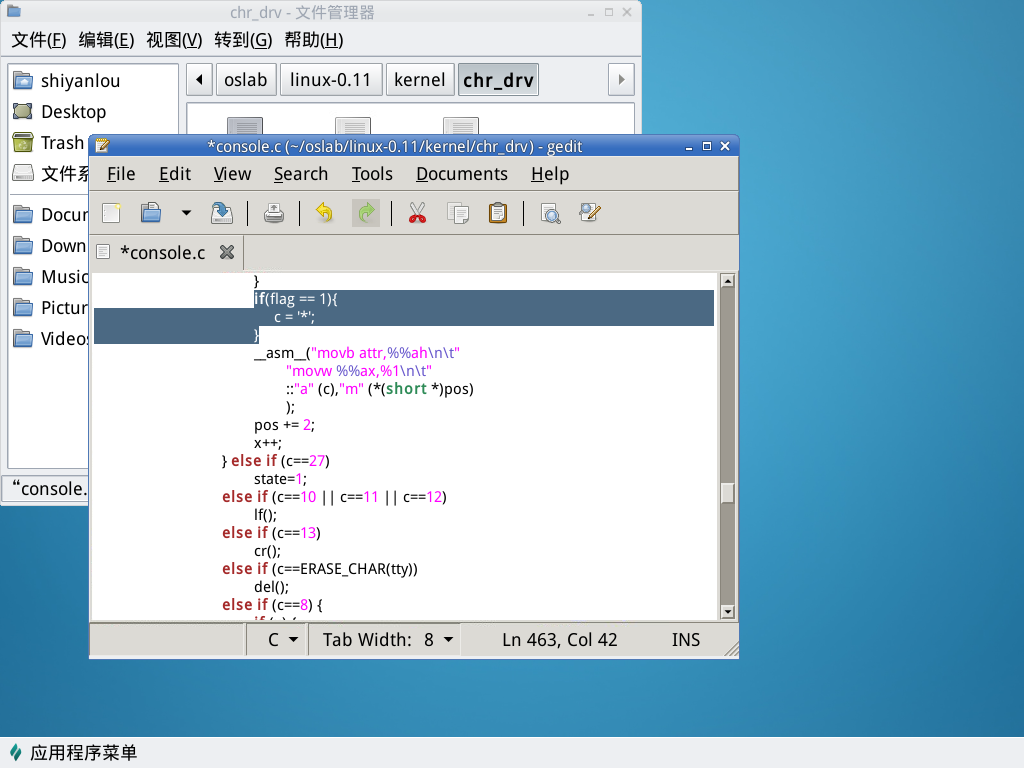Save the console.c file
The height and width of the screenshot is (768, 1024).
pyautogui.click(x=221, y=213)
